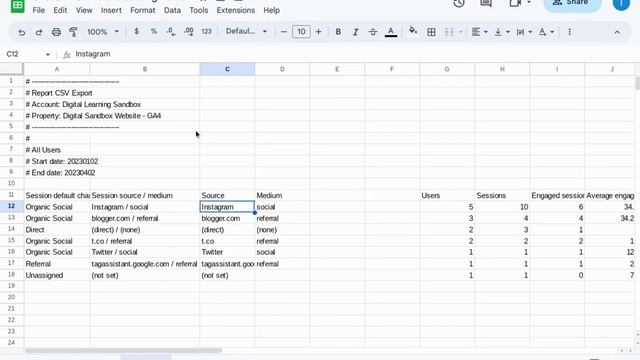Decrease decimal places
The height and width of the screenshot is (360, 640).
click(x=171, y=31)
